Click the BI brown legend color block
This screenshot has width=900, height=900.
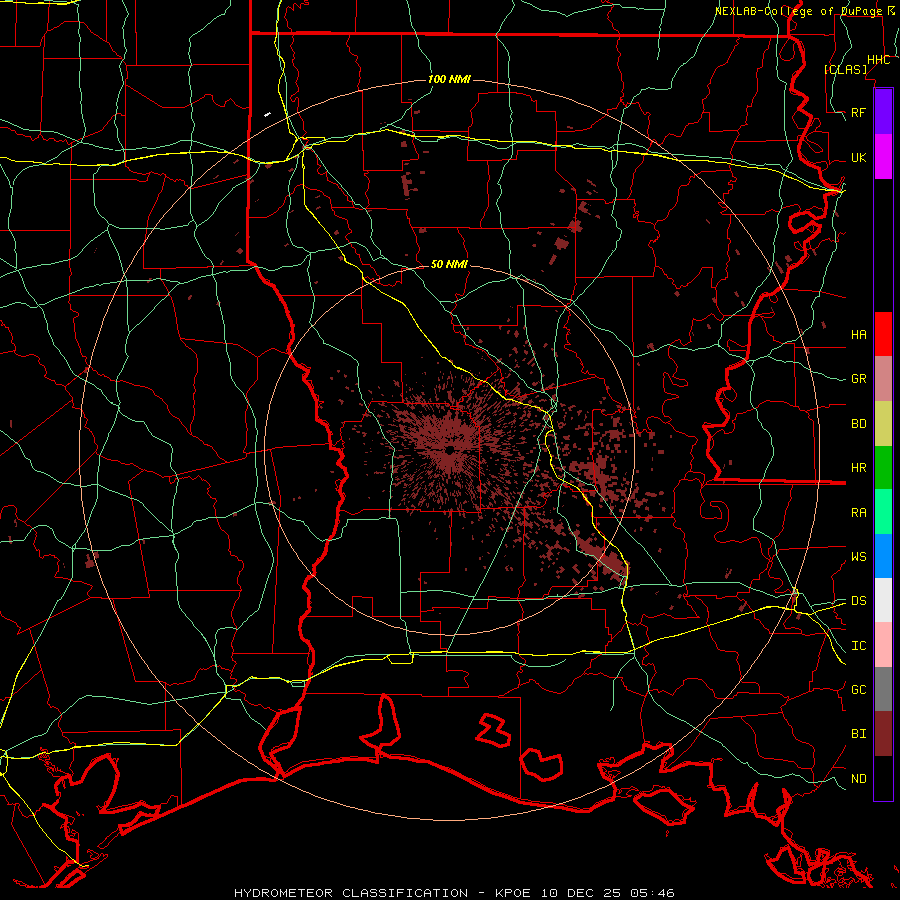click(883, 734)
